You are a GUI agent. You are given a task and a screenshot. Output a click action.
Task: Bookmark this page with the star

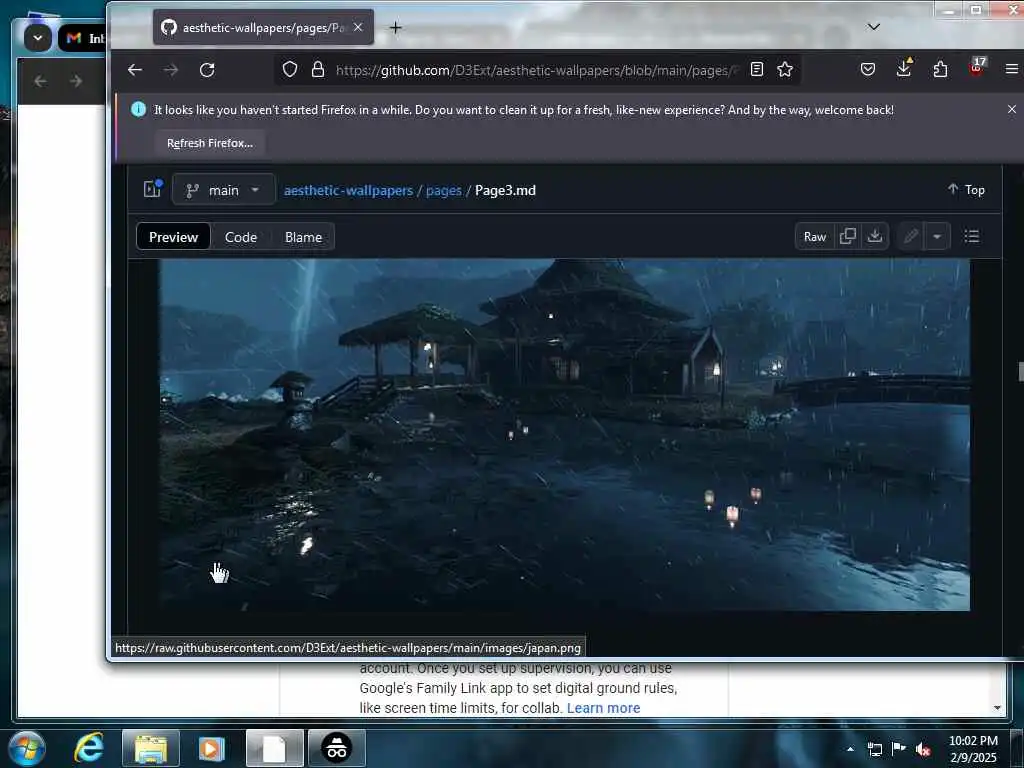pos(785,69)
